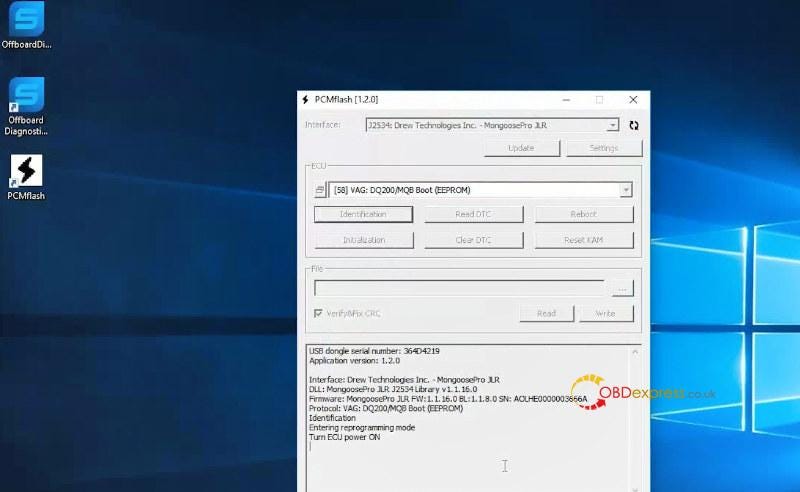Click the file path input field
Screen dimensions: 800x492
point(460,288)
